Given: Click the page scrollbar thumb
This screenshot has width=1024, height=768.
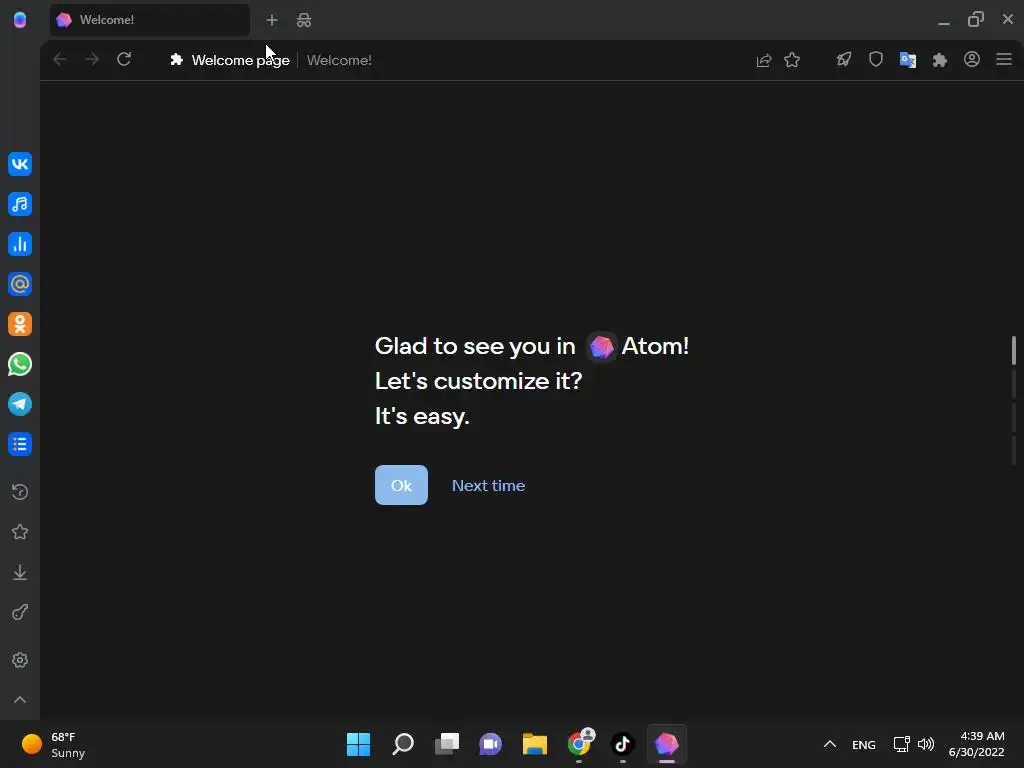Looking at the screenshot, I should coord(1014,350).
